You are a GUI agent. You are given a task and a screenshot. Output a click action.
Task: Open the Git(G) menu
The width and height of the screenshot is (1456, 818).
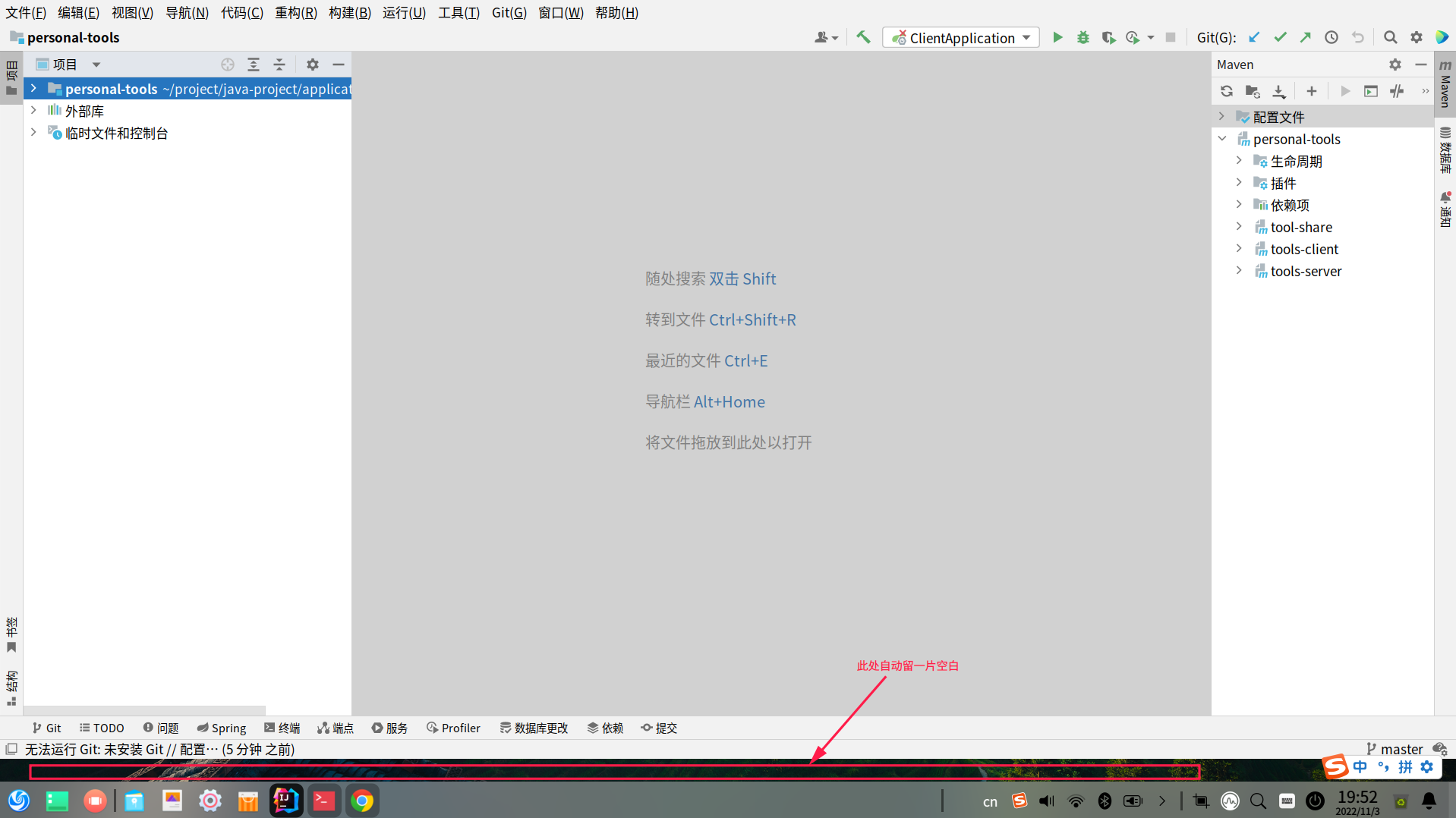click(x=509, y=13)
